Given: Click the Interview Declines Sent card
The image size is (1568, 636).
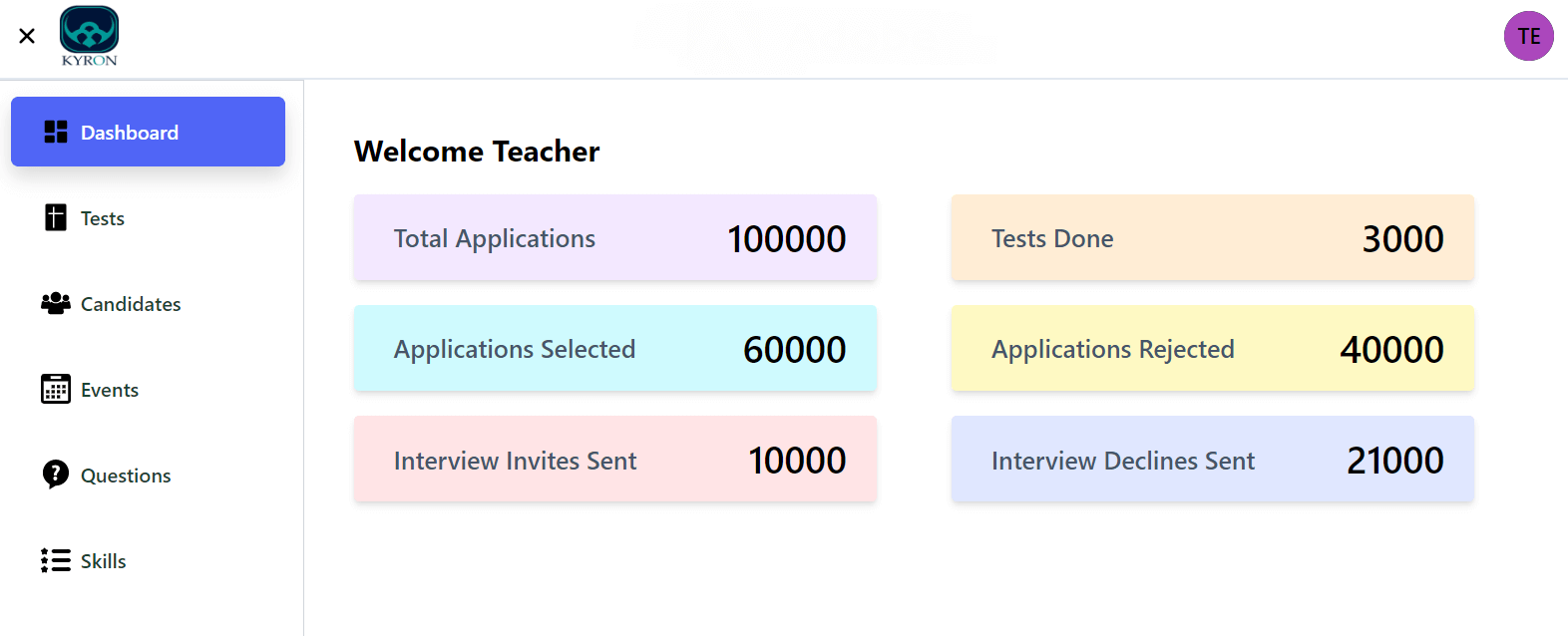Looking at the screenshot, I should (x=1212, y=460).
